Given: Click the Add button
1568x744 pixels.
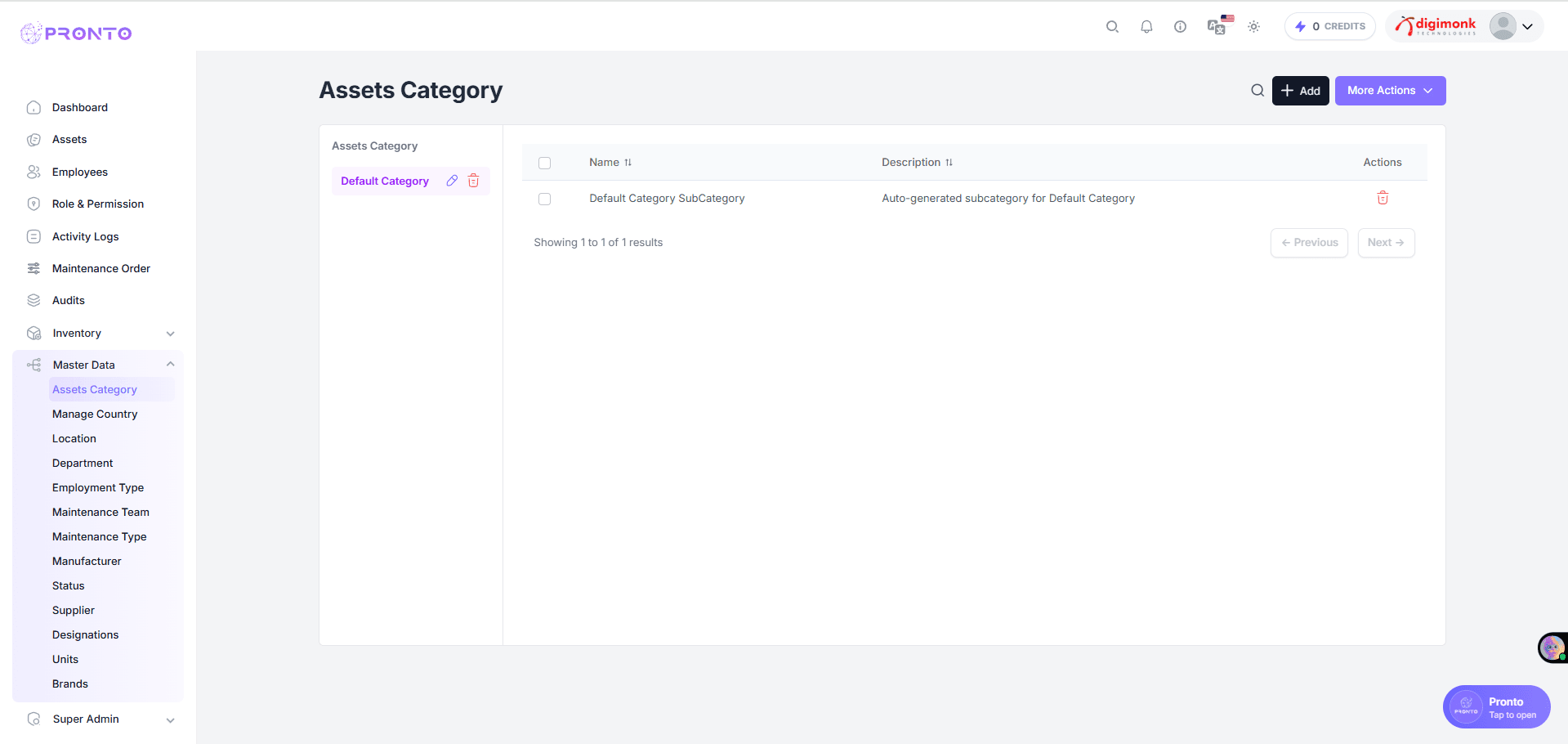Looking at the screenshot, I should click(1300, 90).
